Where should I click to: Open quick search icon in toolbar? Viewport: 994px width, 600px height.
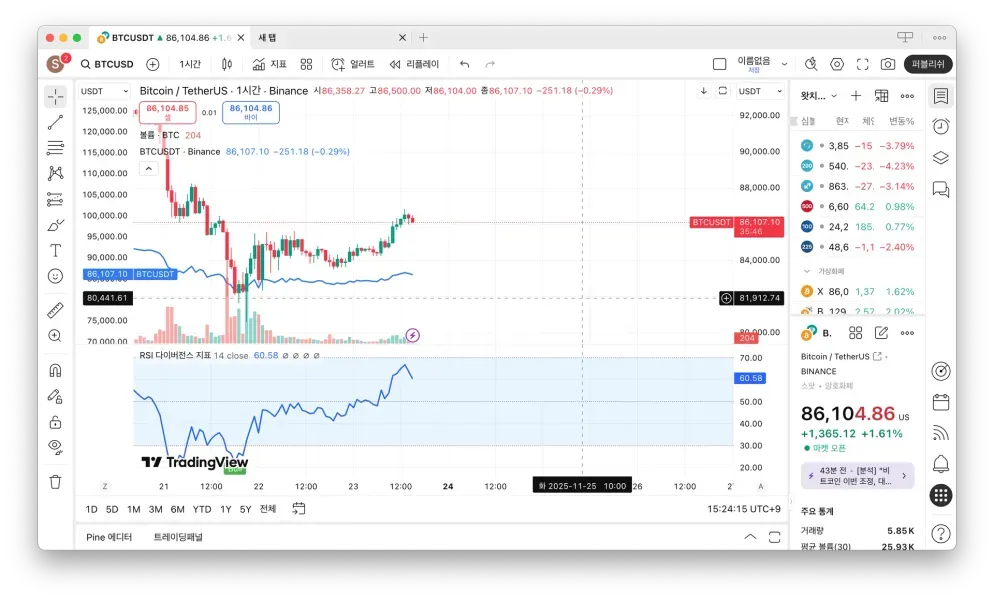pos(811,64)
